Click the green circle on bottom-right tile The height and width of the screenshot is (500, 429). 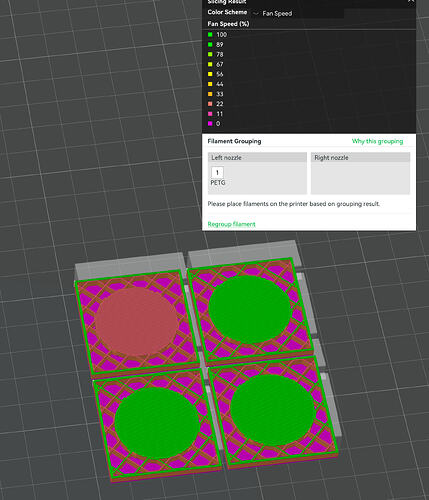click(x=273, y=410)
